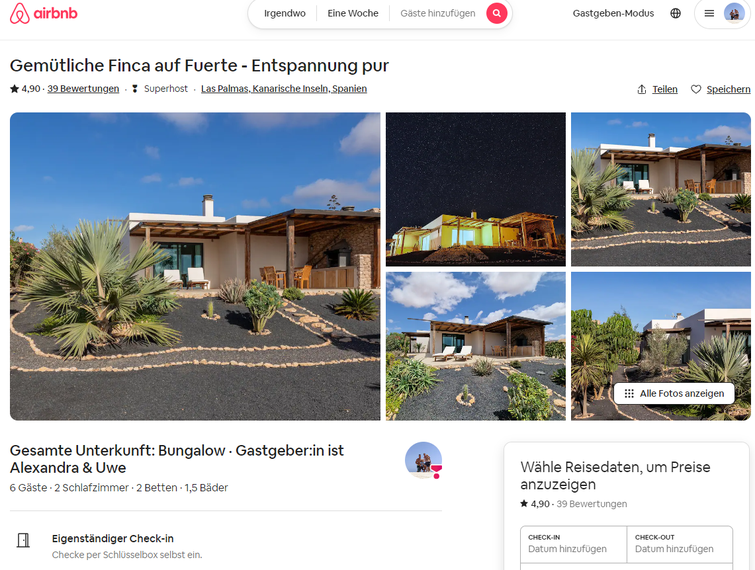This screenshot has width=755, height=570.
Task: Open the Check-out date picker
Action: coord(680,544)
